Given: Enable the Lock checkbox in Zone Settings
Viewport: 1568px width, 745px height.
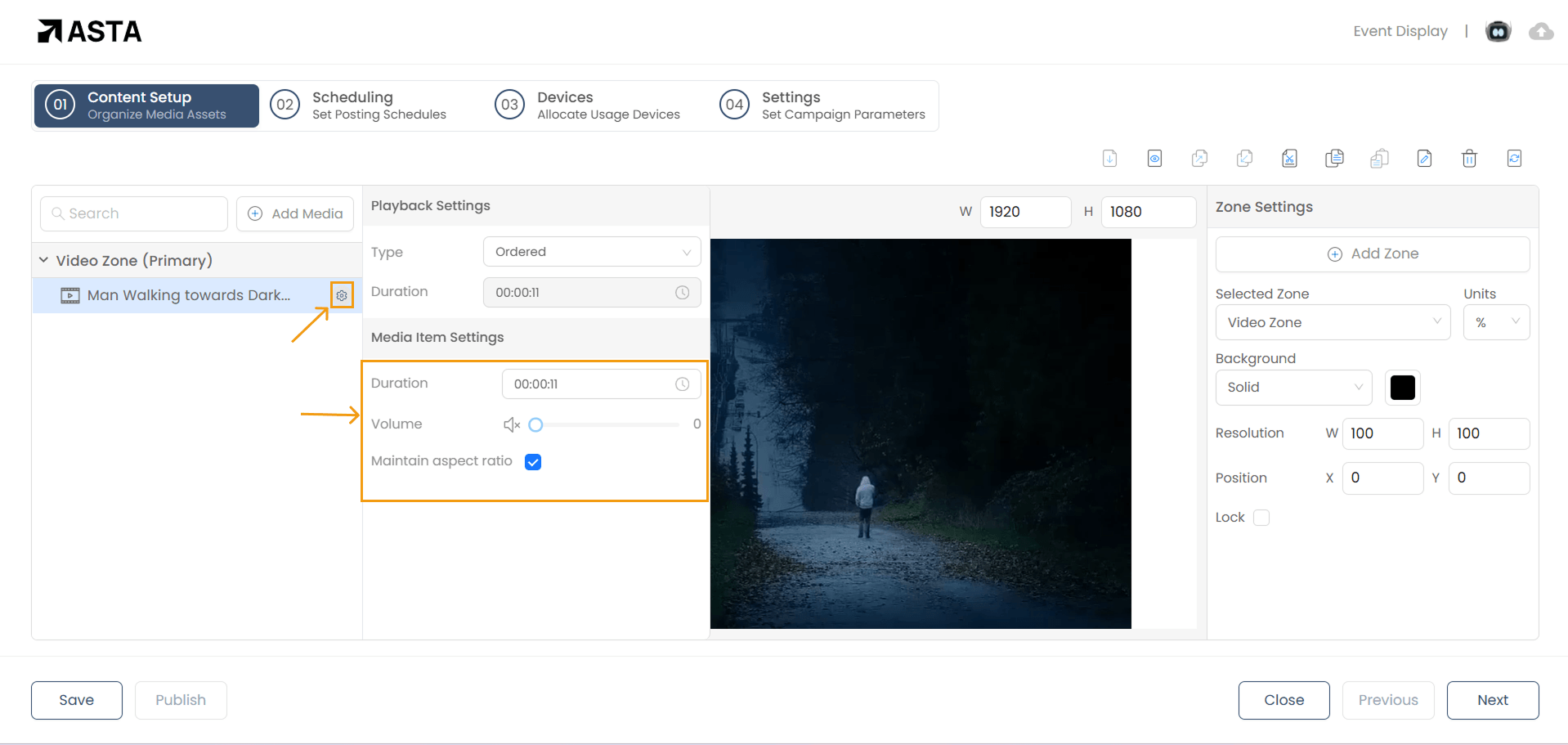Looking at the screenshot, I should pyautogui.click(x=1261, y=518).
